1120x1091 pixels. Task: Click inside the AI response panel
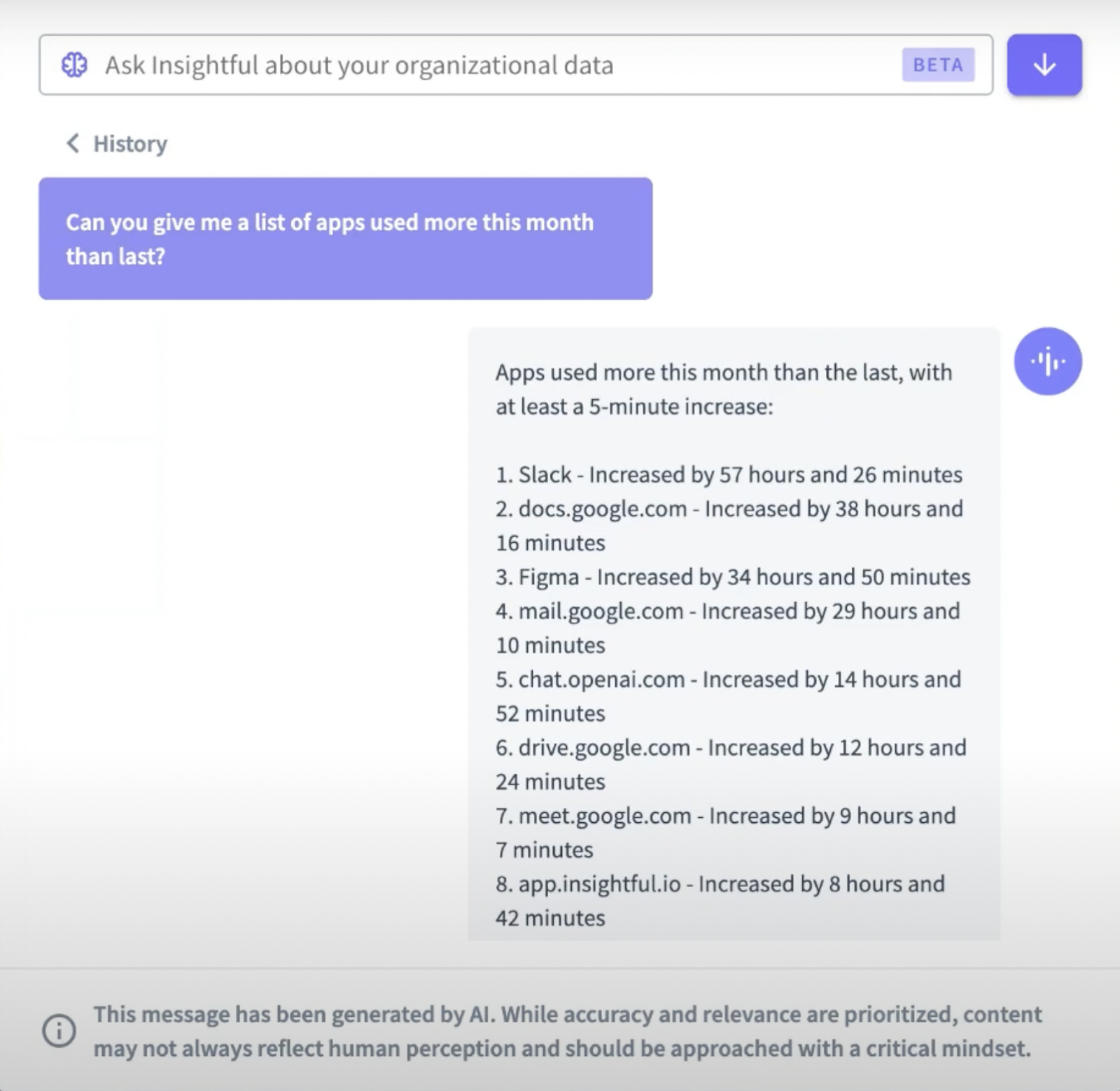[734, 634]
